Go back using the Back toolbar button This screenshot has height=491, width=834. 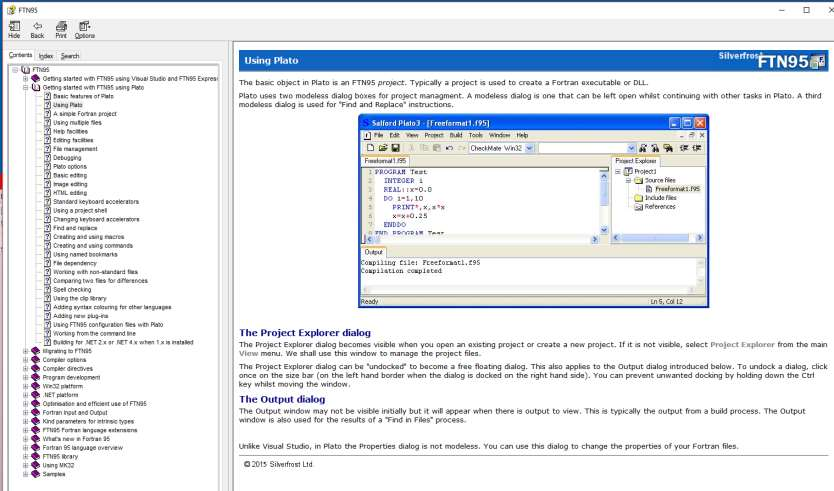tap(37, 30)
